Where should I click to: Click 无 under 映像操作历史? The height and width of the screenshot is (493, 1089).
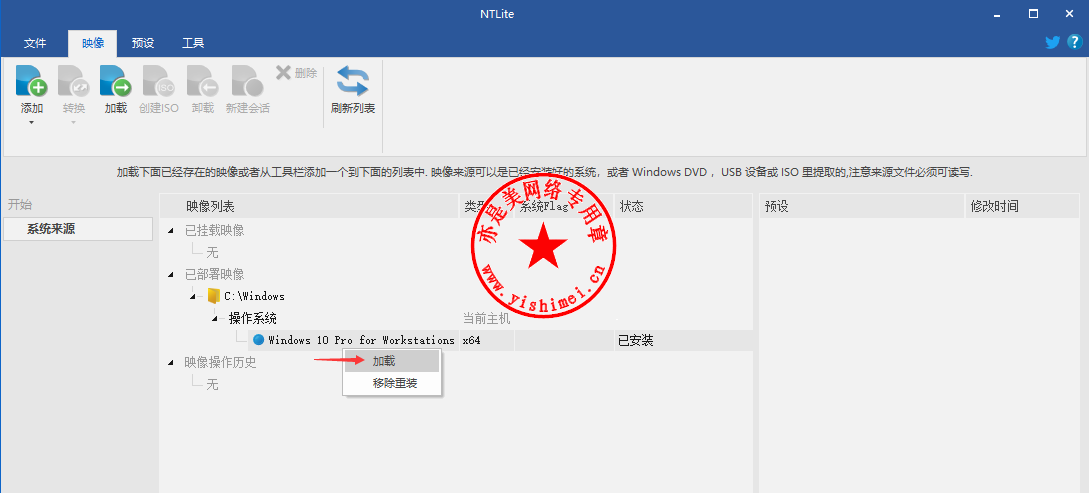tap(212, 384)
